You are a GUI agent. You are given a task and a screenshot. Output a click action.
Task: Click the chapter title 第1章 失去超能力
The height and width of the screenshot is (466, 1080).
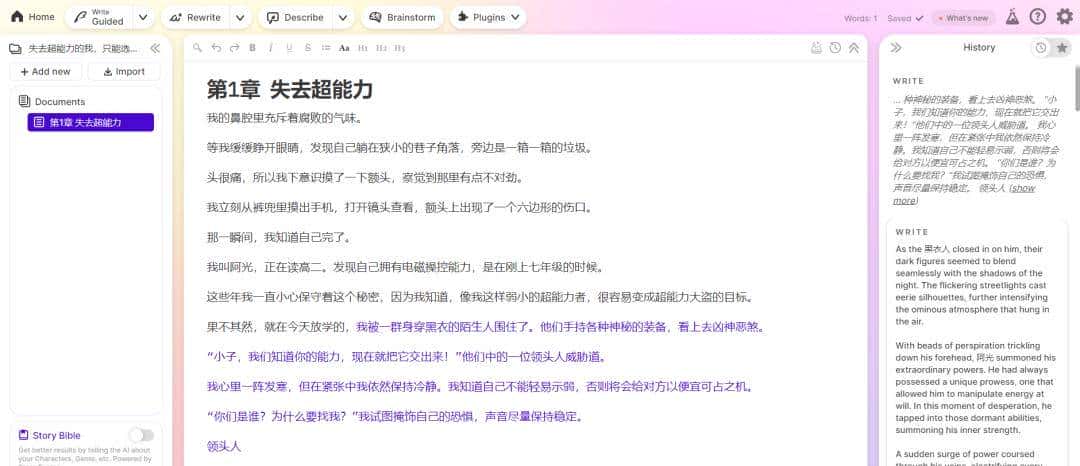pyautogui.click(x=289, y=89)
